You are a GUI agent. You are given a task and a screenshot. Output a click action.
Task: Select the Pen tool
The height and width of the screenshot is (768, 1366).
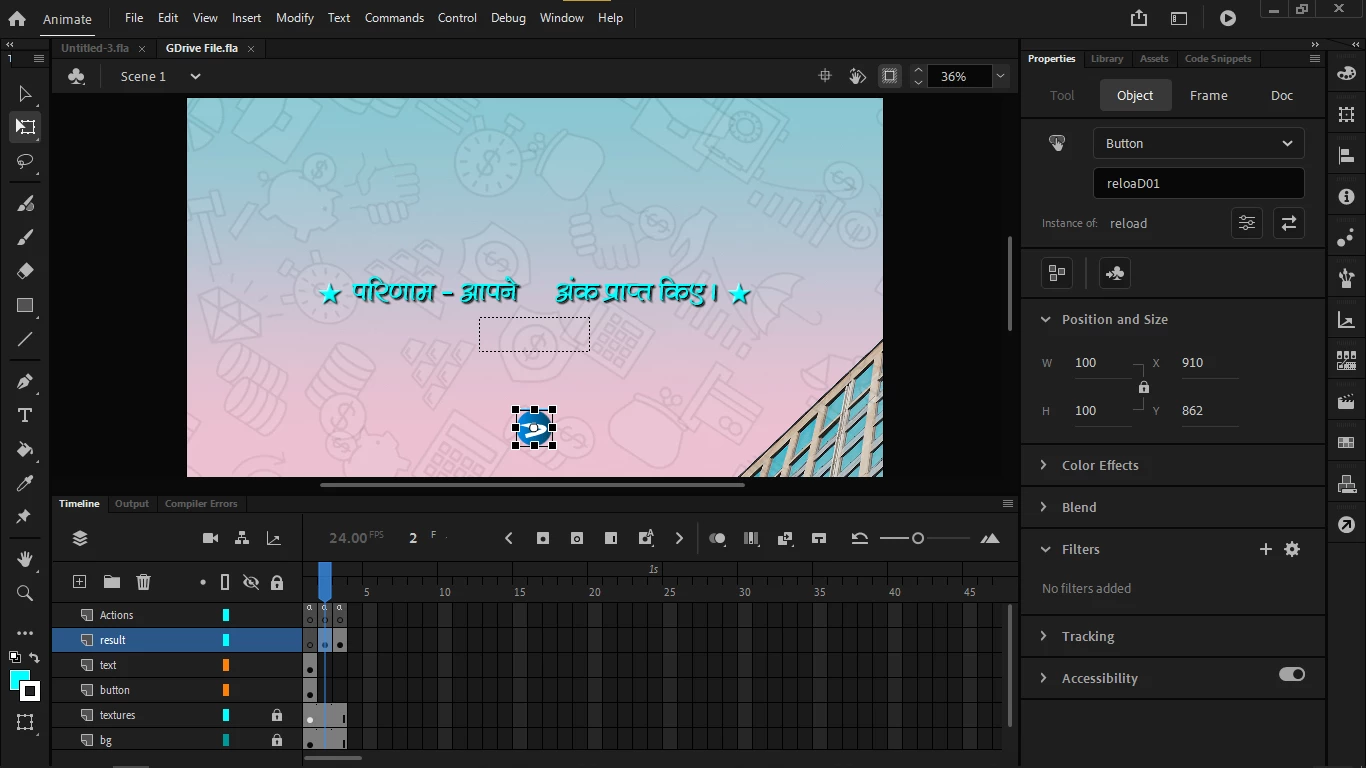(25, 381)
